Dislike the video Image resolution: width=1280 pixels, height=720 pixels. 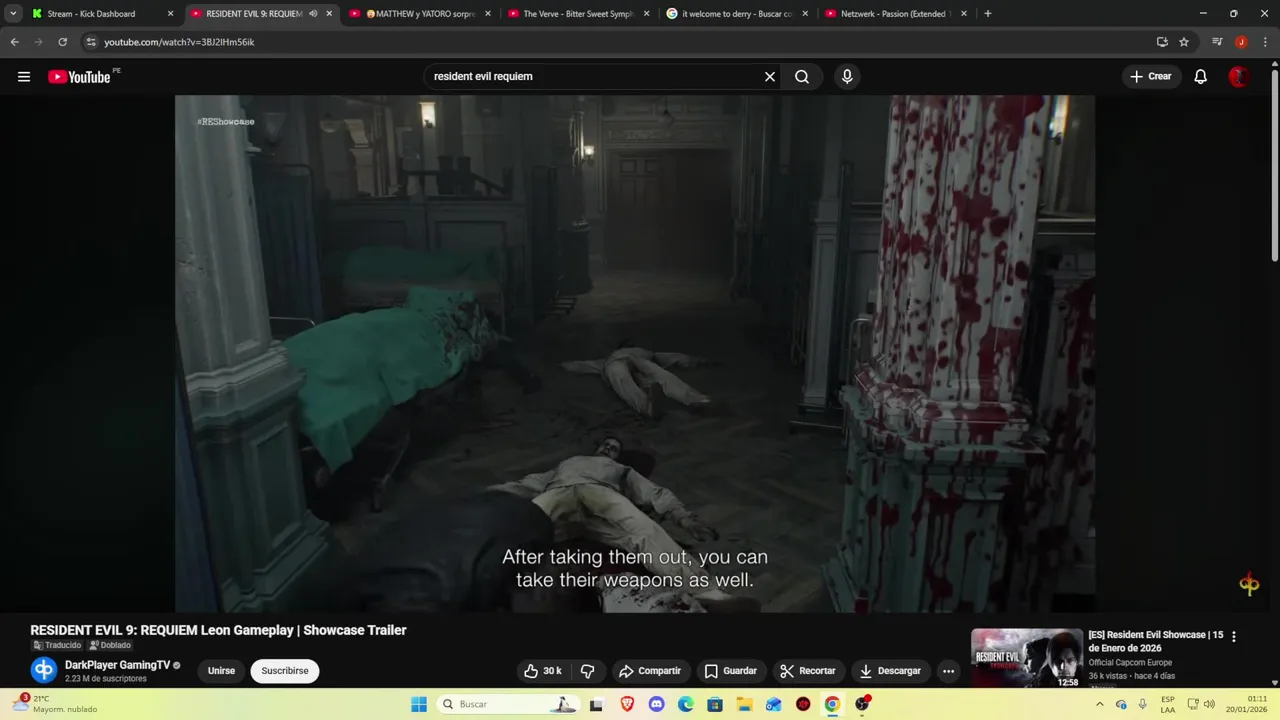[588, 671]
